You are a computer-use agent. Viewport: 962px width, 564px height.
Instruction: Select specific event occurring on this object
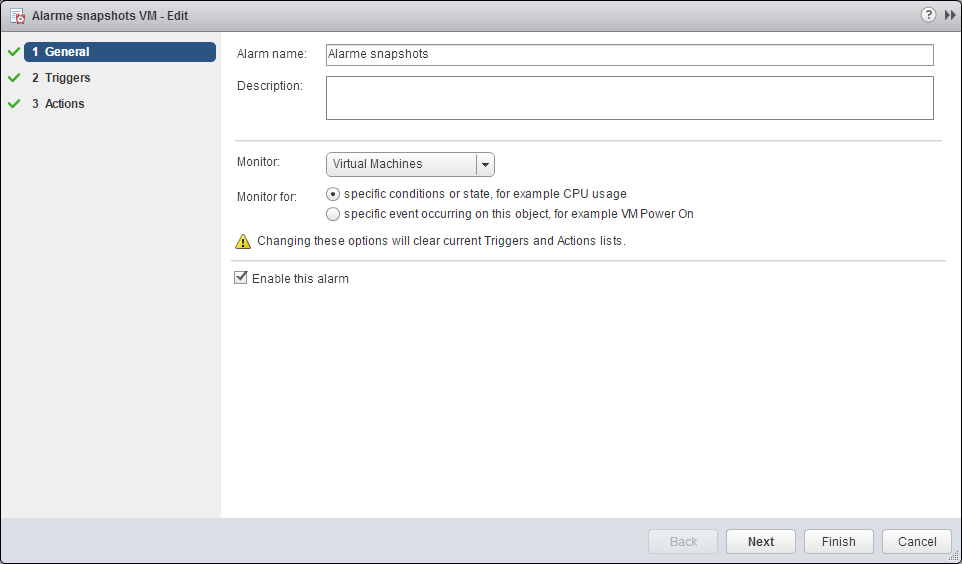[x=333, y=214]
